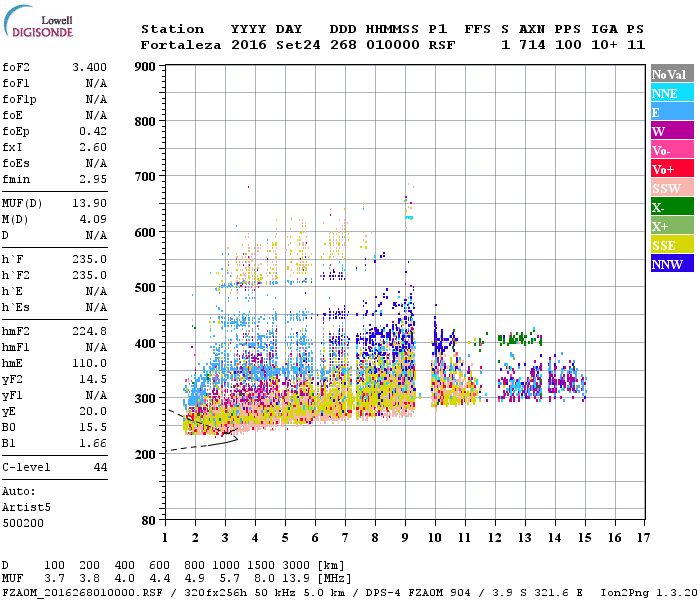Select the Vo+ red legend swatch
The image size is (700, 600).
[672, 169]
